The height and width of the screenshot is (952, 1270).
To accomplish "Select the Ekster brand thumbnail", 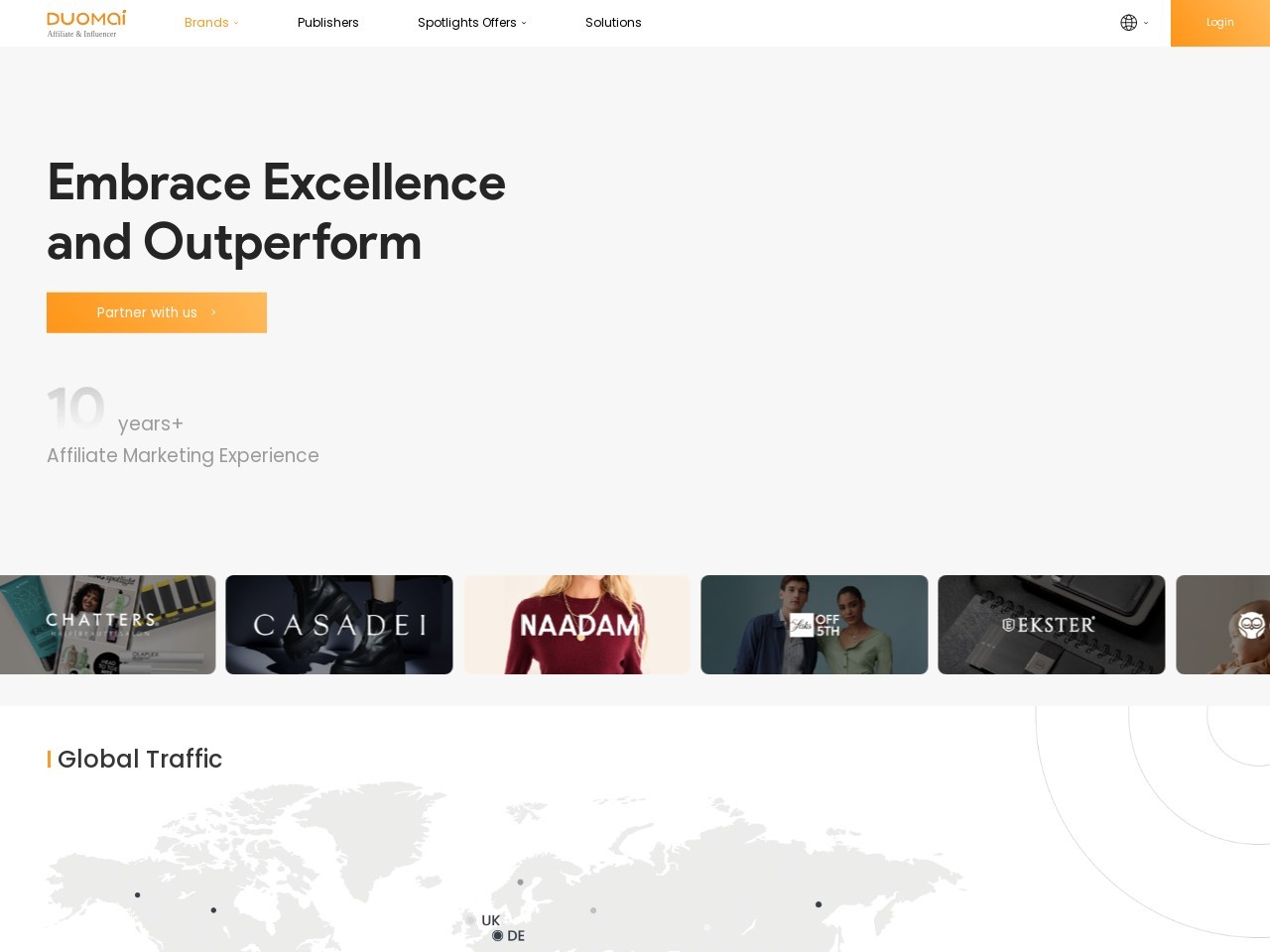I will point(1051,625).
